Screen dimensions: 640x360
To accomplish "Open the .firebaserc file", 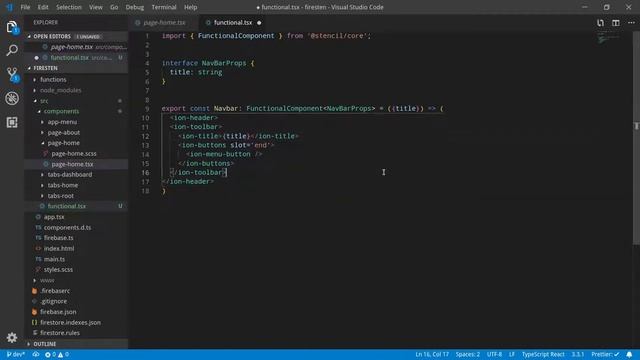I will pos(55,291).
